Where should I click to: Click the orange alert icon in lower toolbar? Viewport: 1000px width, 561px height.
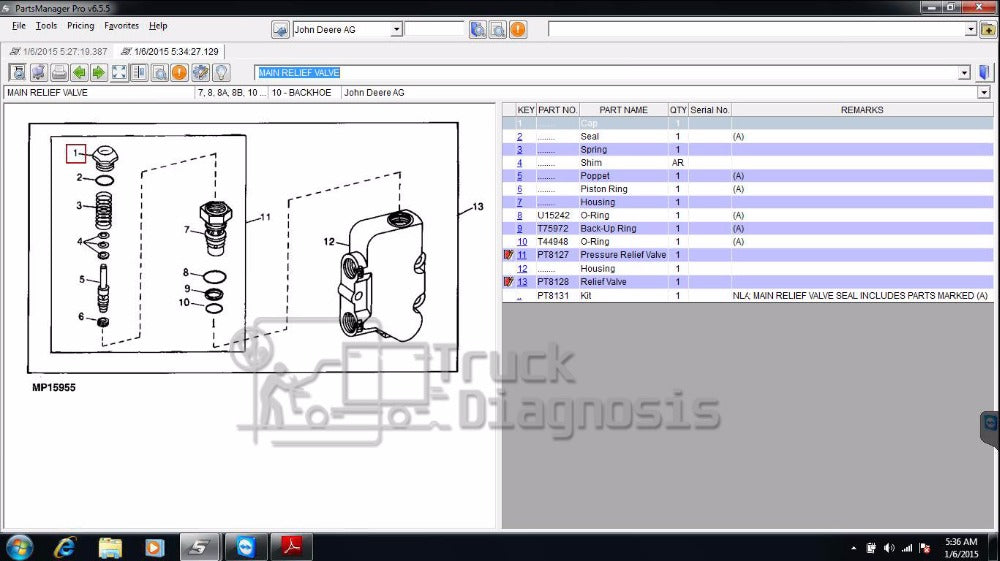[179, 72]
